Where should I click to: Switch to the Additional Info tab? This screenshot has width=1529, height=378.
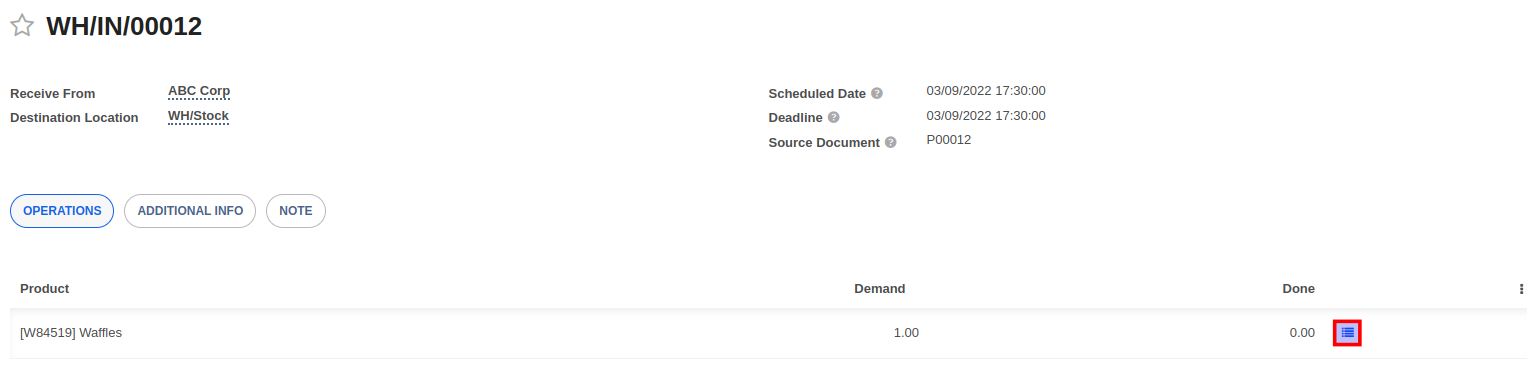(190, 211)
